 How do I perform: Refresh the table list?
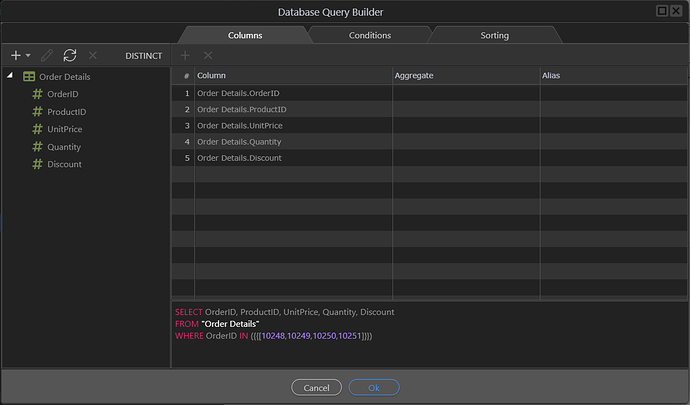tap(69, 56)
